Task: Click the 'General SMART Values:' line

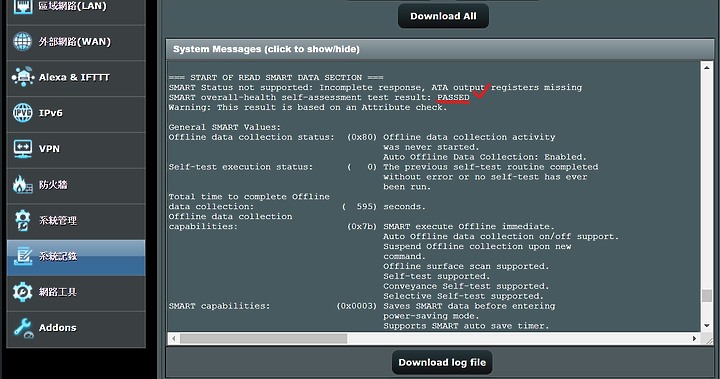Action: coord(225,127)
